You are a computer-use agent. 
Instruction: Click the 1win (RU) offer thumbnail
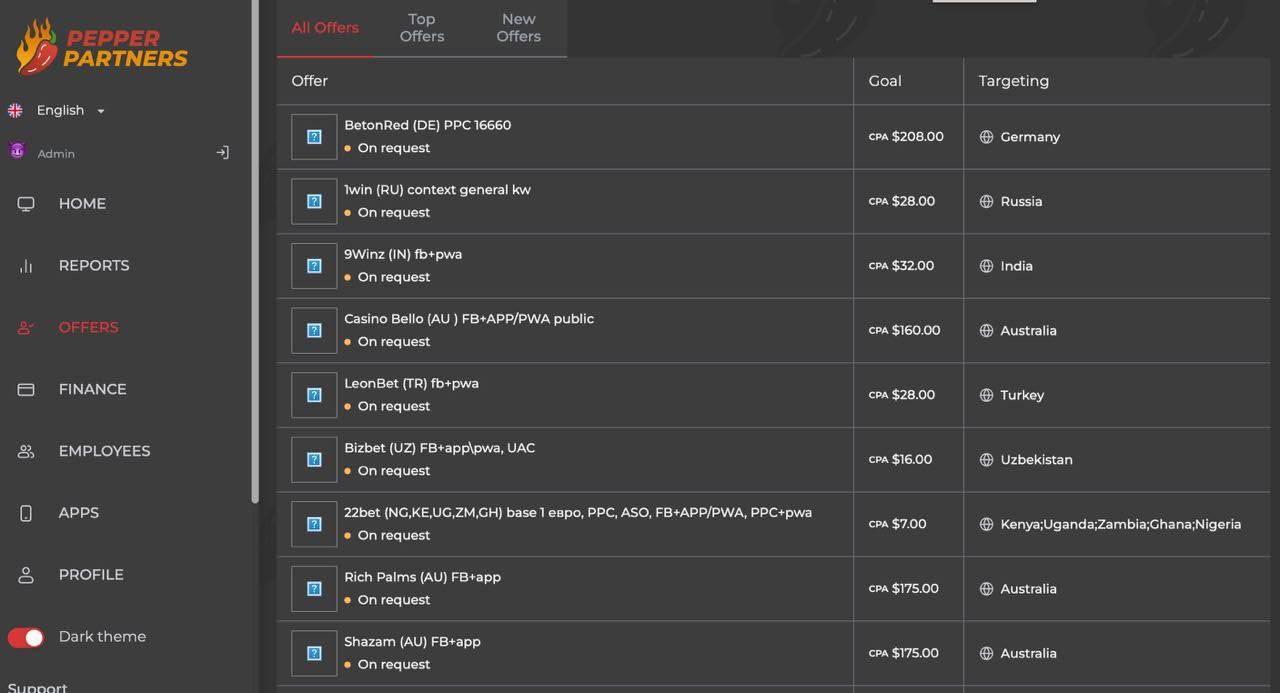(x=314, y=202)
